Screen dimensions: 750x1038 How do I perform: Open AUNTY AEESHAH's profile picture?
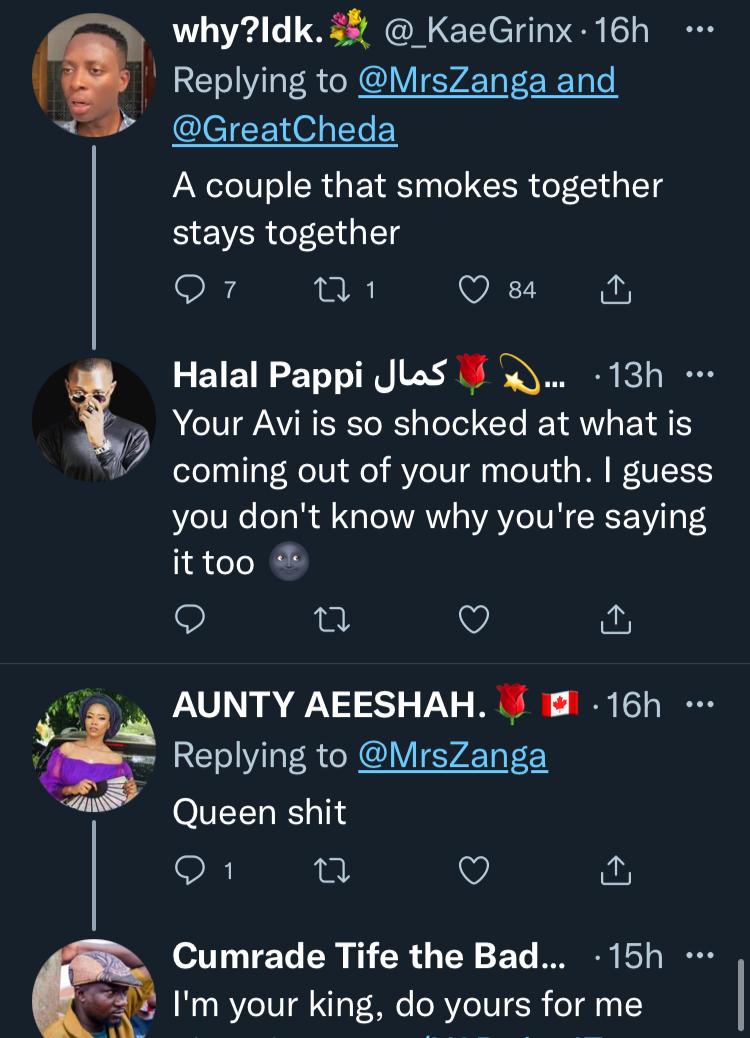coord(94,750)
